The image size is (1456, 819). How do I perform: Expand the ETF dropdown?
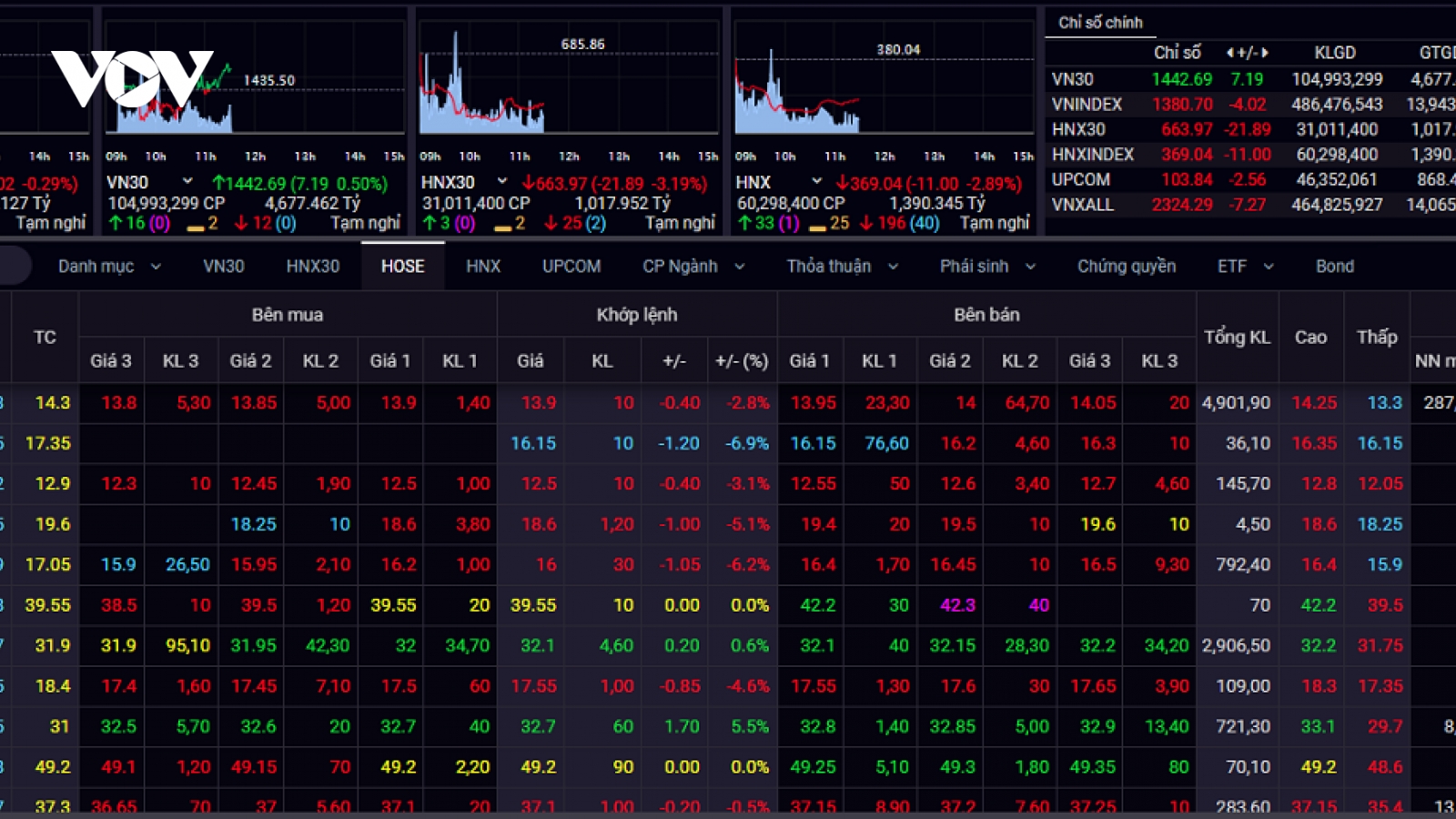pos(1269,267)
